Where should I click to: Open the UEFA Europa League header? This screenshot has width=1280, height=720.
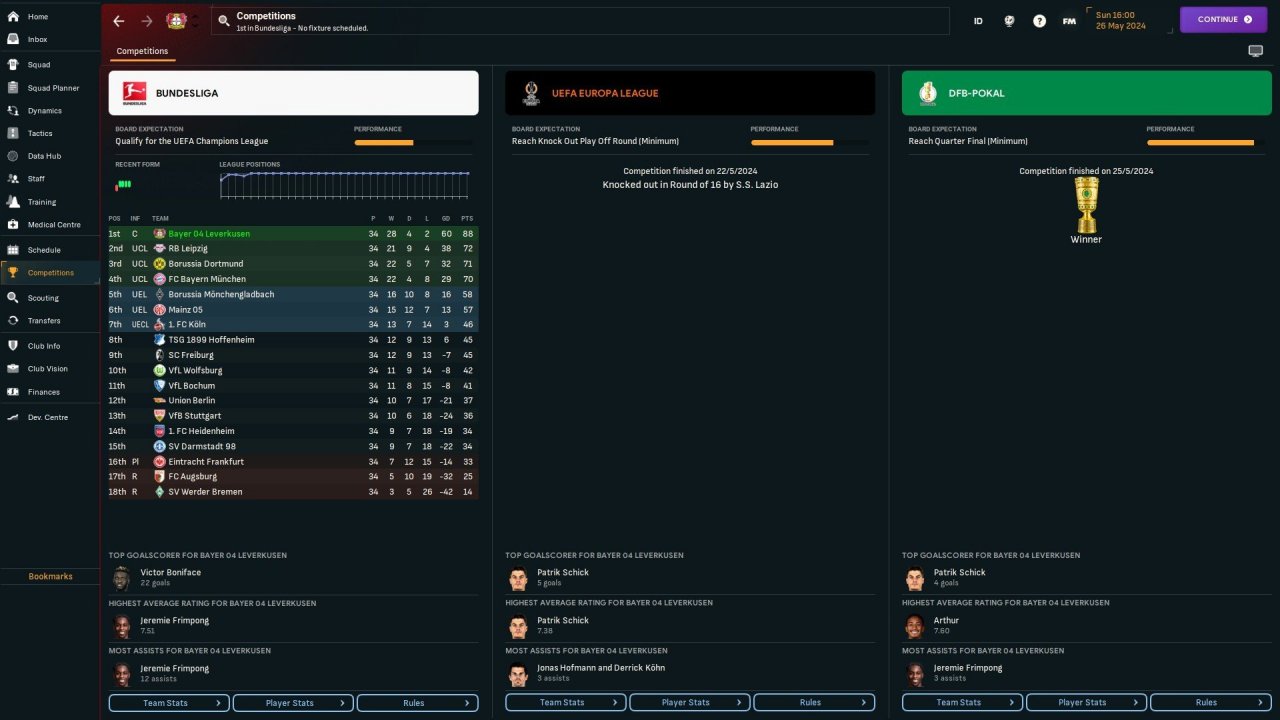point(690,93)
